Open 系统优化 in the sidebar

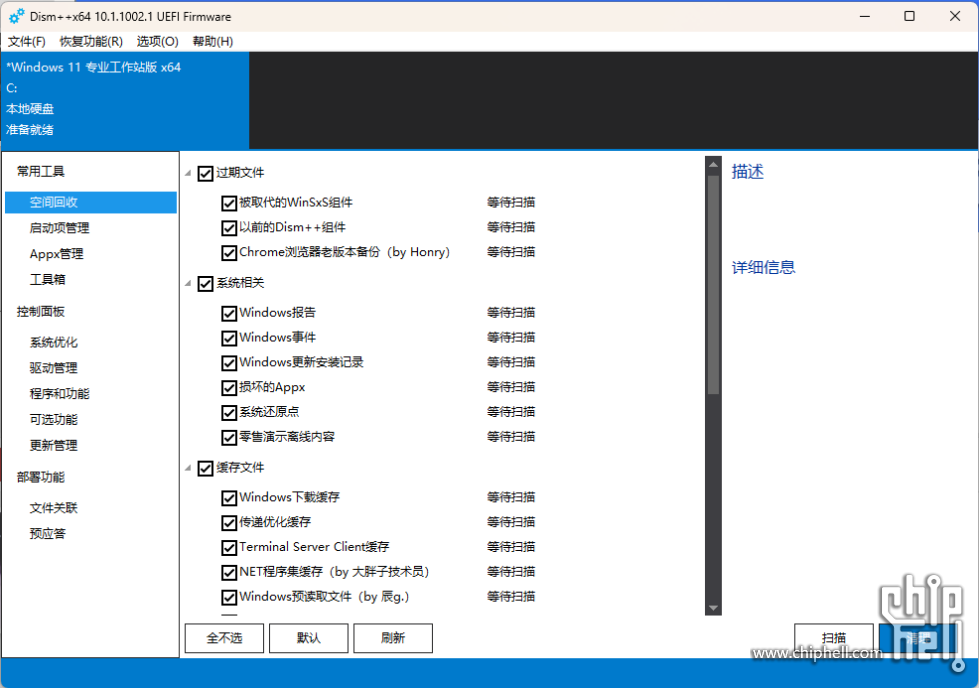click(54, 342)
